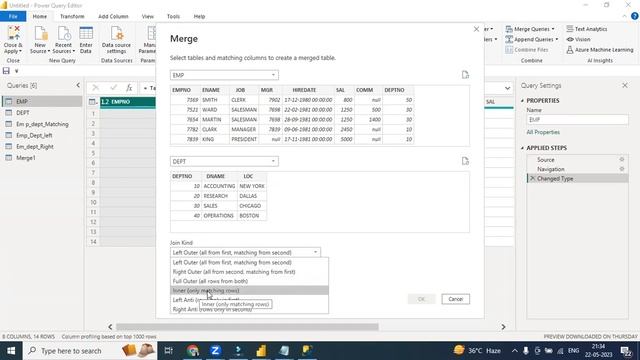Click the Vision icon
640x360 pixels.
click(570, 39)
